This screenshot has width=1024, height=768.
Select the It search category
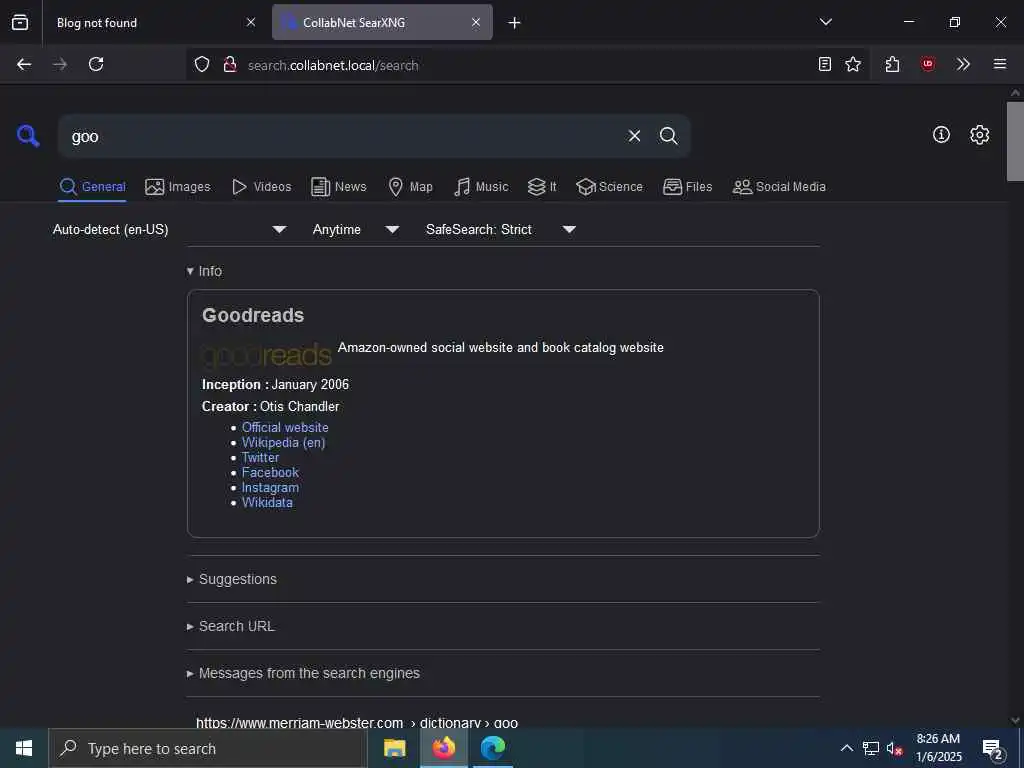pyautogui.click(x=542, y=187)
